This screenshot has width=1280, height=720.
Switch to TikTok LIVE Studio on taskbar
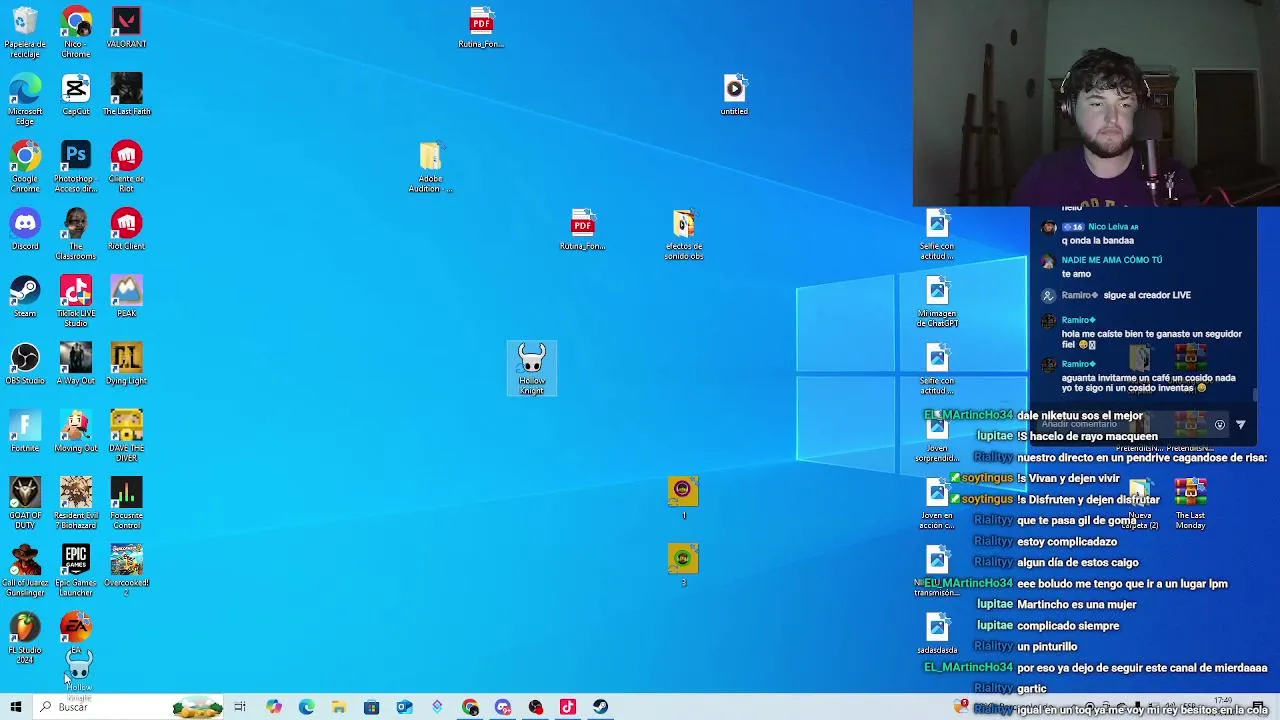click(x=567, y=707)
